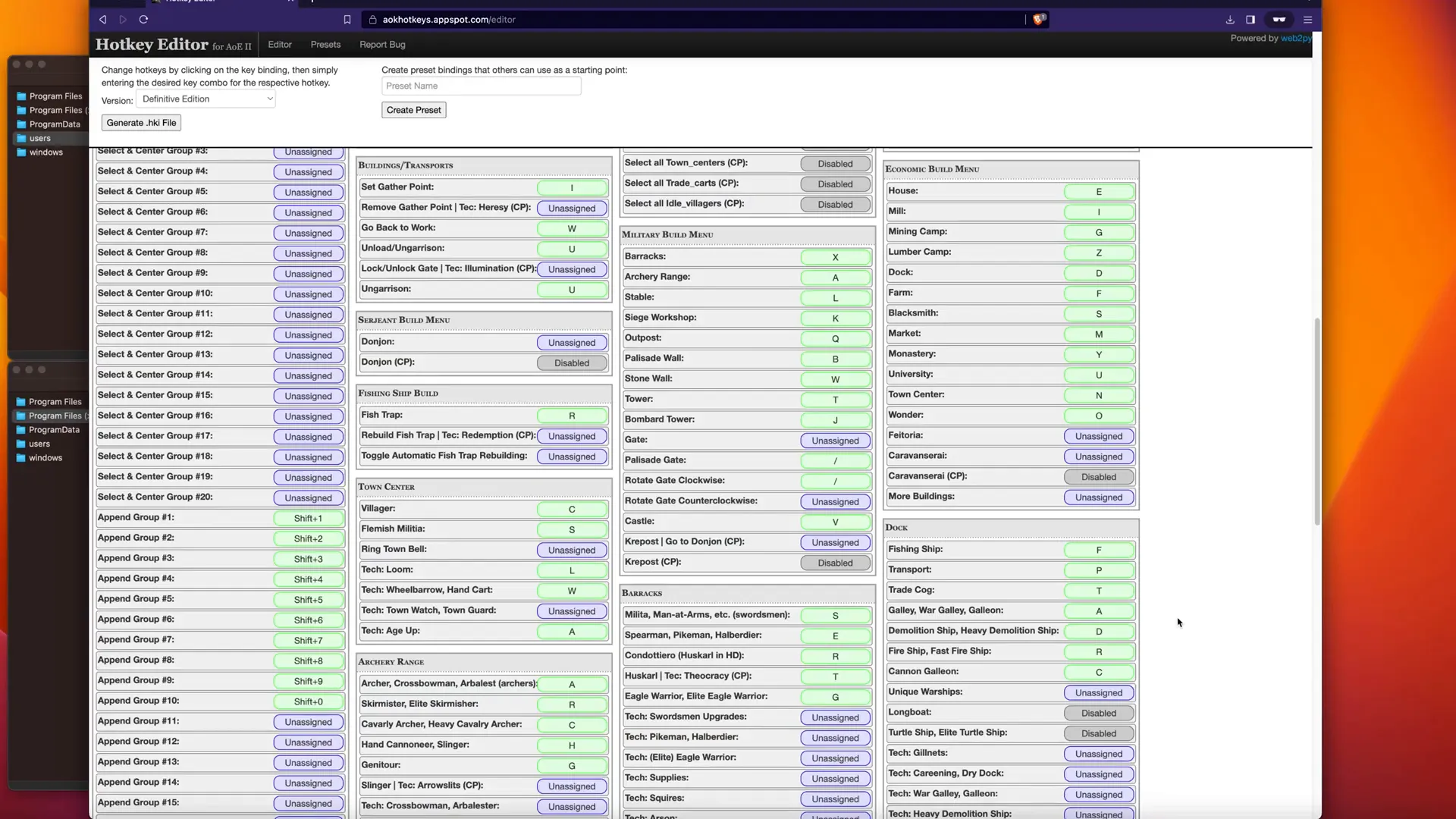The image size is (1456, 819).
Task: Change the Fishing Ship hotkey F
Action: click(1099, 551)
